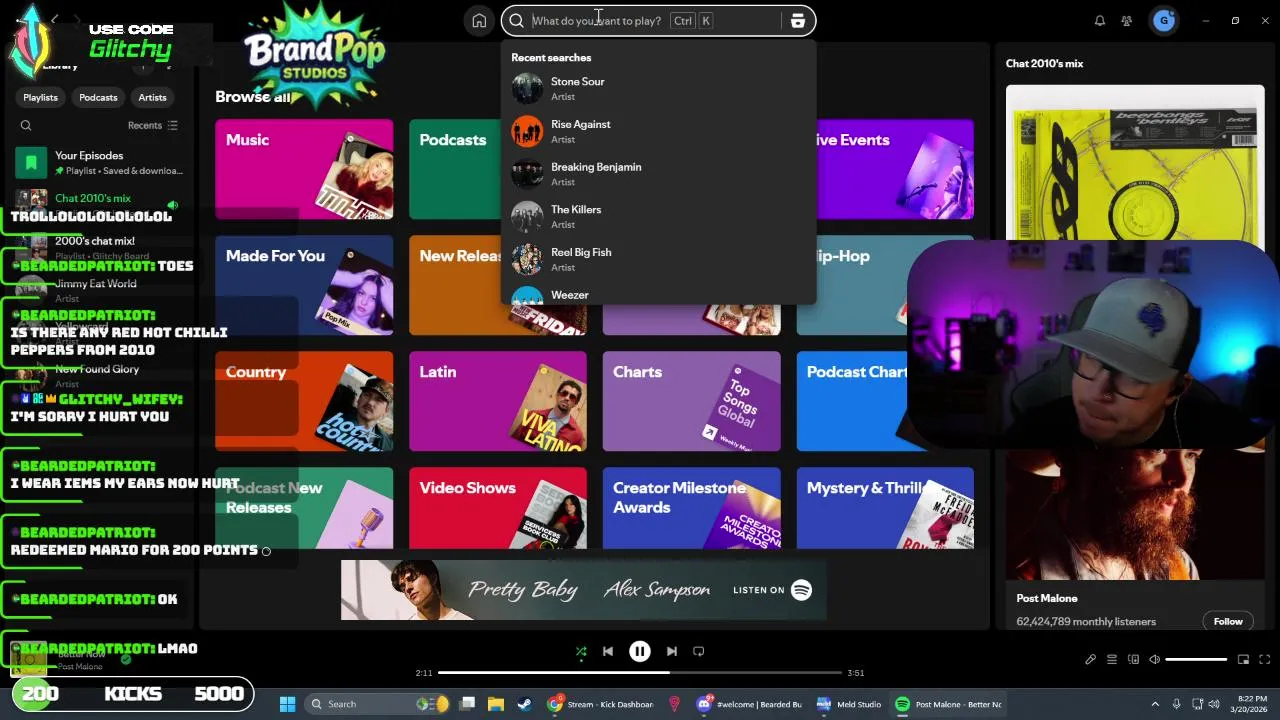1280x720 pixels.
Task: Open the Windows Start menu
Action: [x=287, y=704]
